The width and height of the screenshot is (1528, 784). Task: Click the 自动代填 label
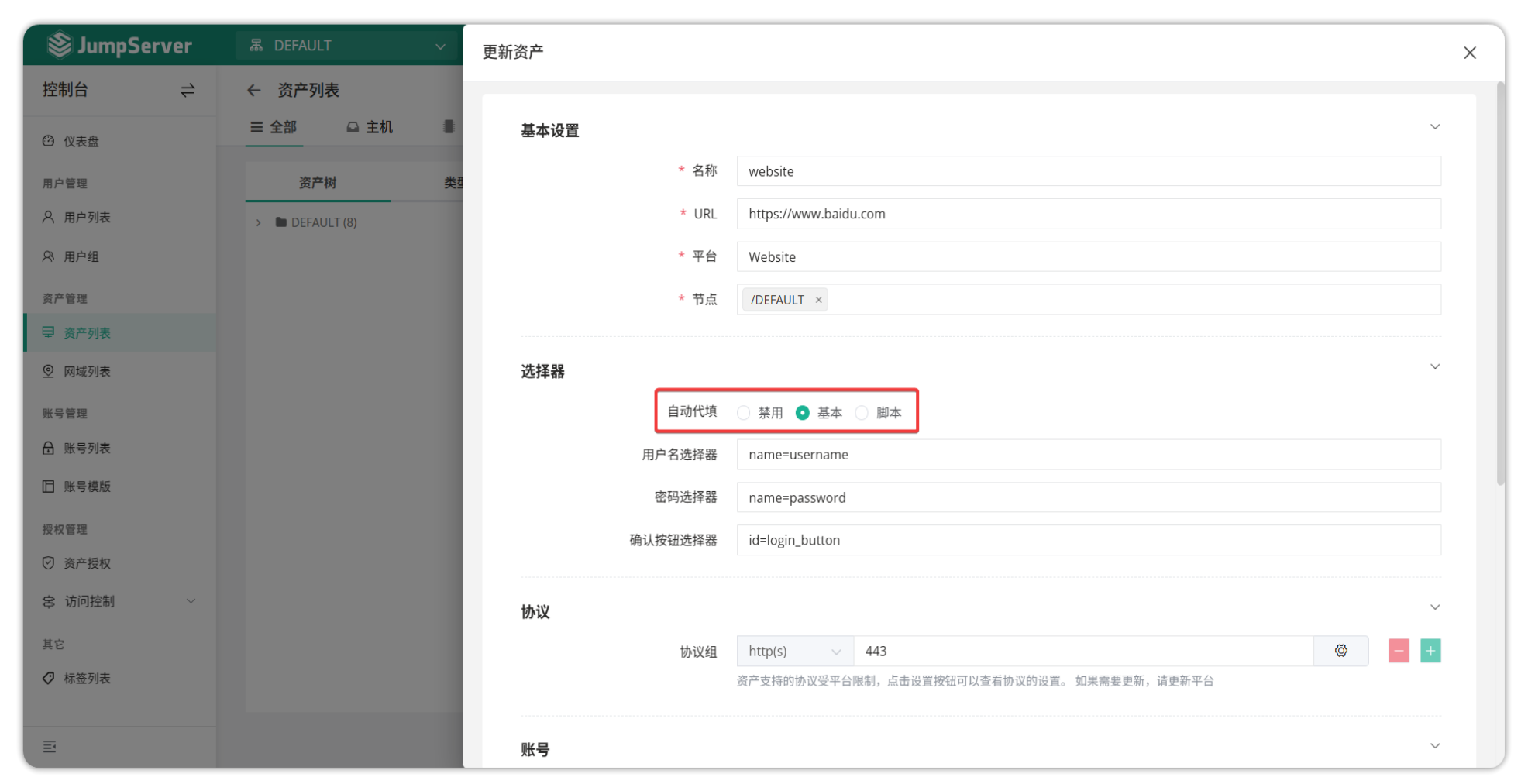tap(692, 411)
